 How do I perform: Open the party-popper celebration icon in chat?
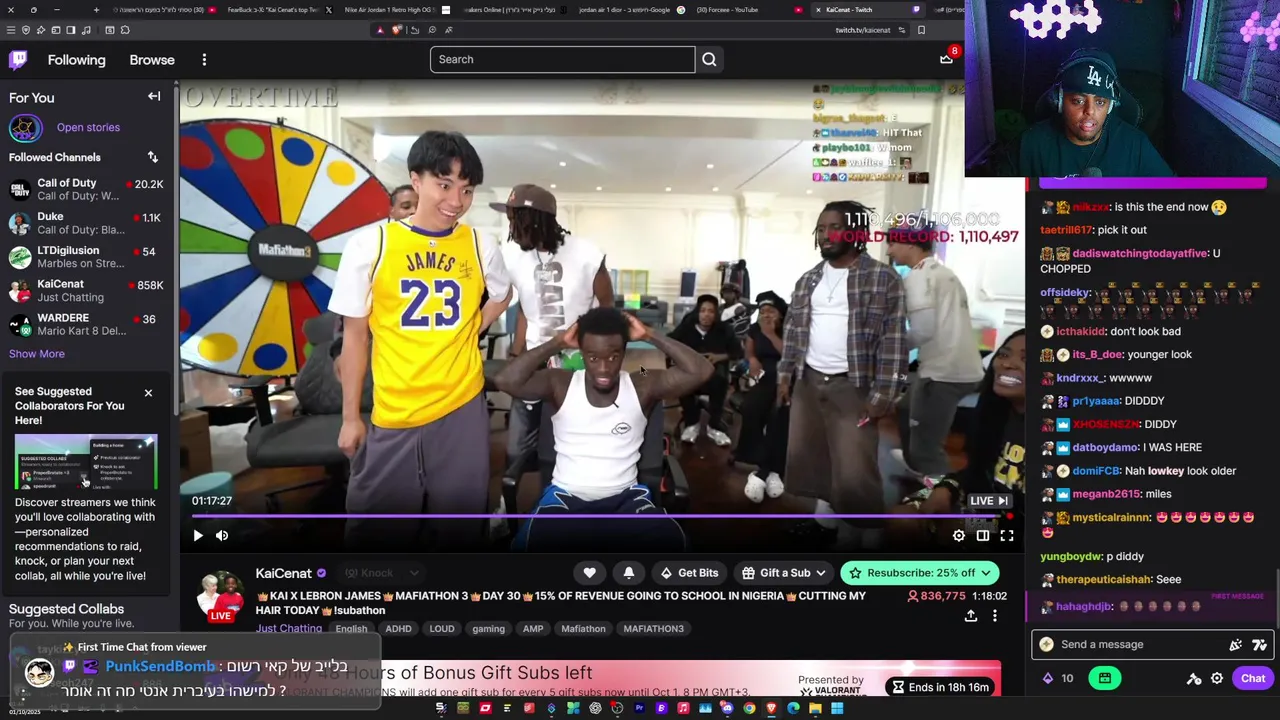pos(1236,645)
